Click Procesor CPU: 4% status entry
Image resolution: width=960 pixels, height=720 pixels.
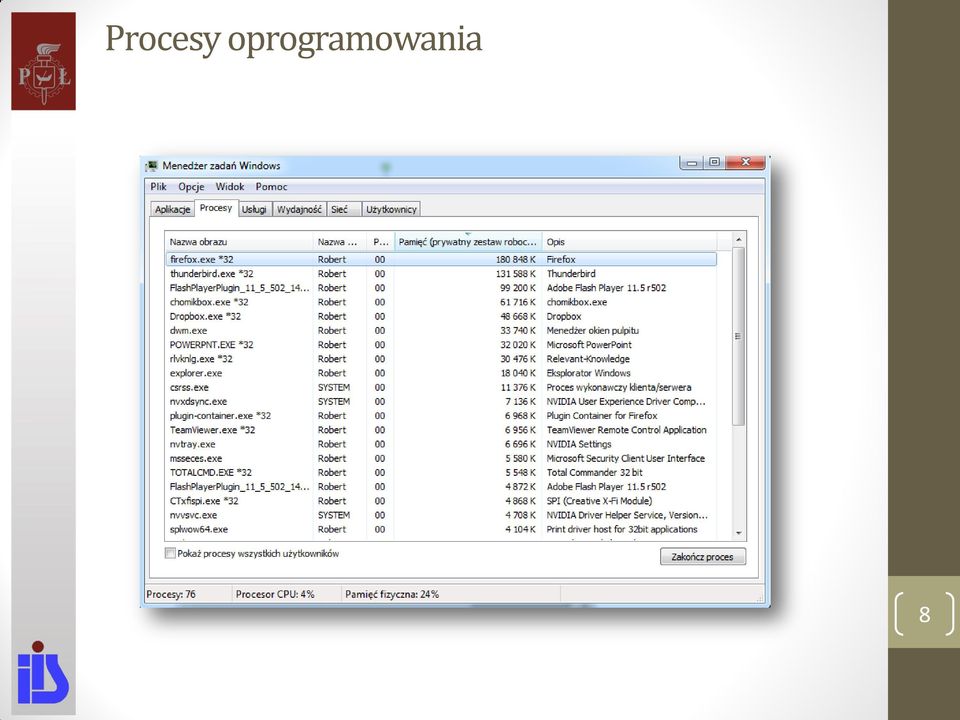[x=275, y=594]
